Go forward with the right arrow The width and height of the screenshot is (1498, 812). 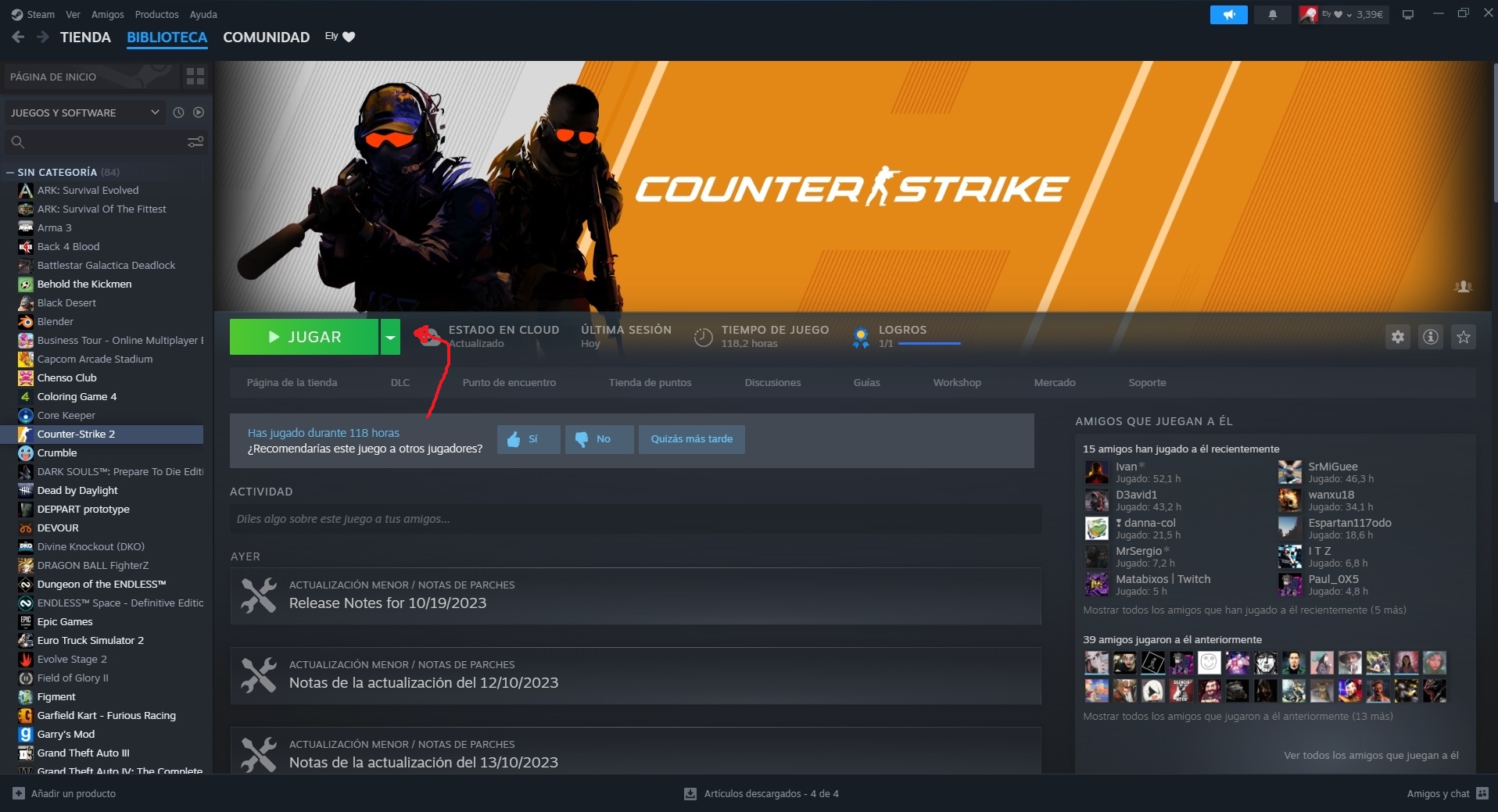(43, 37)
